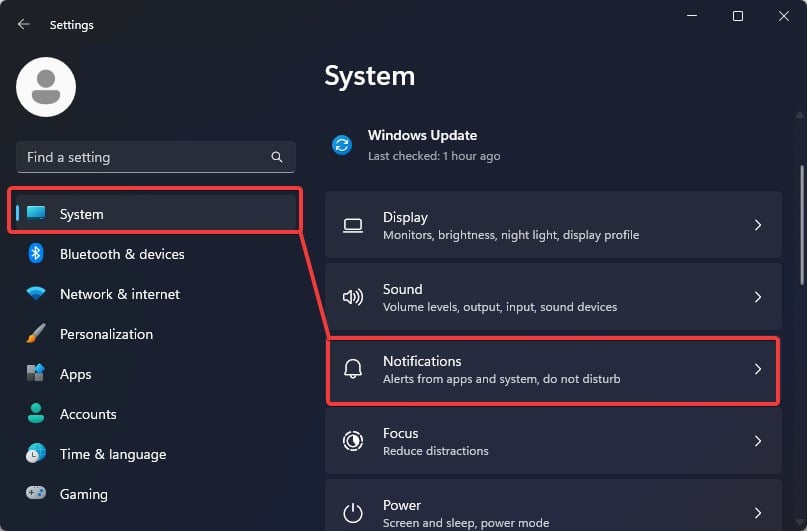Select Apps in the sidebar
The image size is (807, 531).
click(x=75, y=374)
